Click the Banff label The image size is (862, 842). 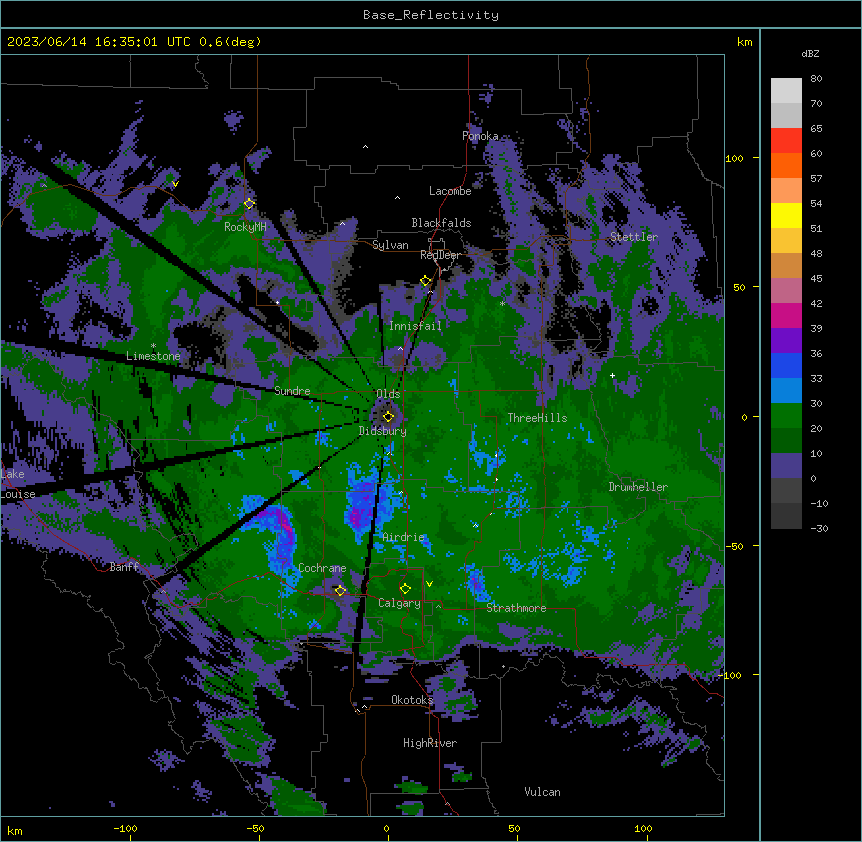click(x=124, y=567)
